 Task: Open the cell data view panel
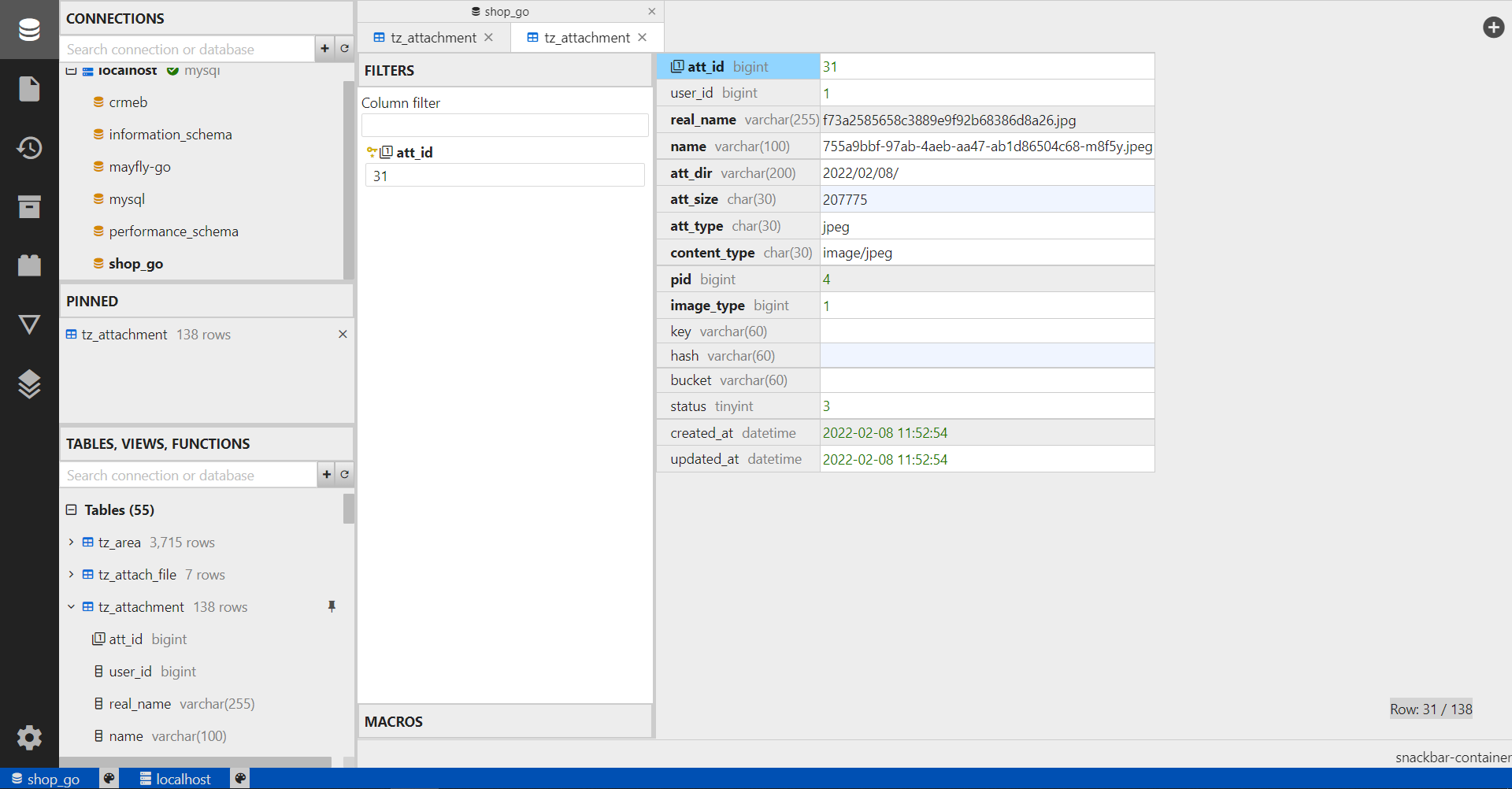tap(29, 324)
